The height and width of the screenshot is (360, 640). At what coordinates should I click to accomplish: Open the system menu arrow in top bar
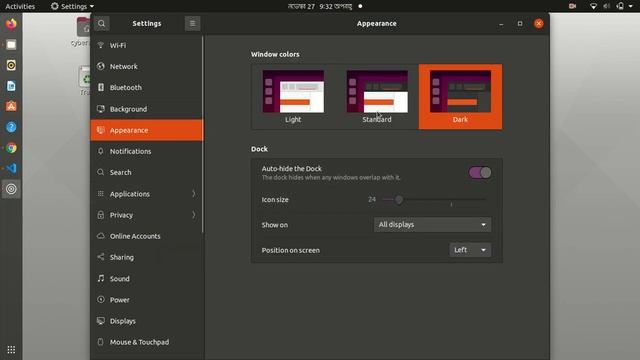click(631, 6)
